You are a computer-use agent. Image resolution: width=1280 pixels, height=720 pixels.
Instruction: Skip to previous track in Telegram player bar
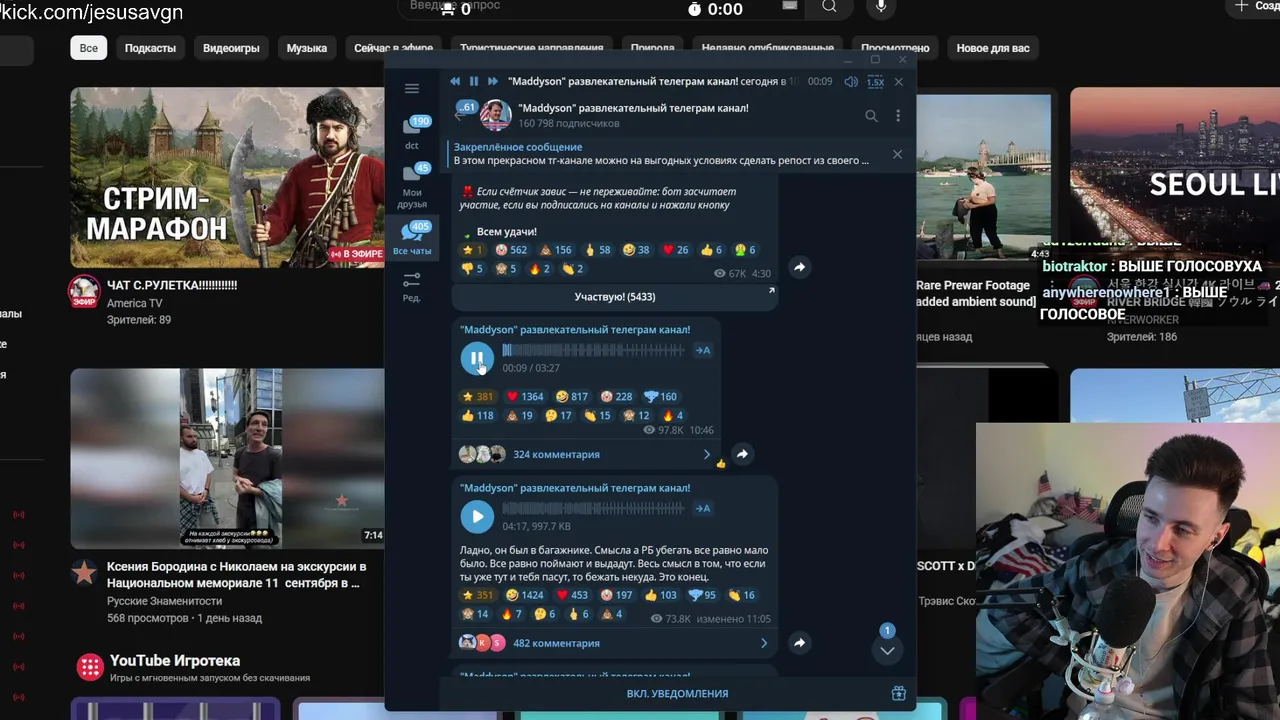(x=455, y=81)
